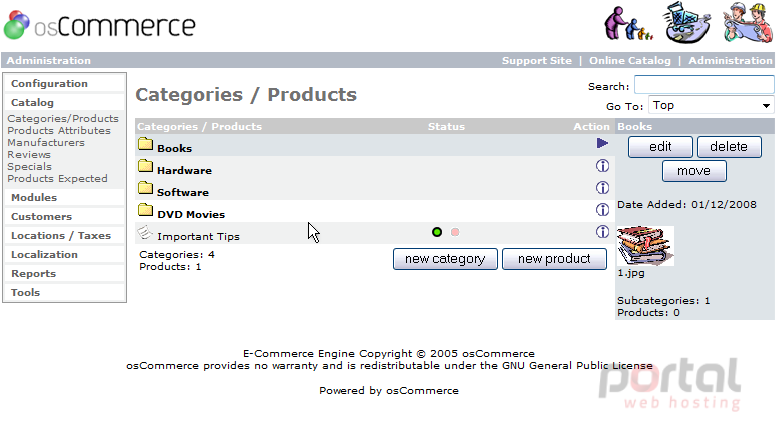Open the Books folder icon
Viewport: 776px width, 422px height.
coord(146,144)
